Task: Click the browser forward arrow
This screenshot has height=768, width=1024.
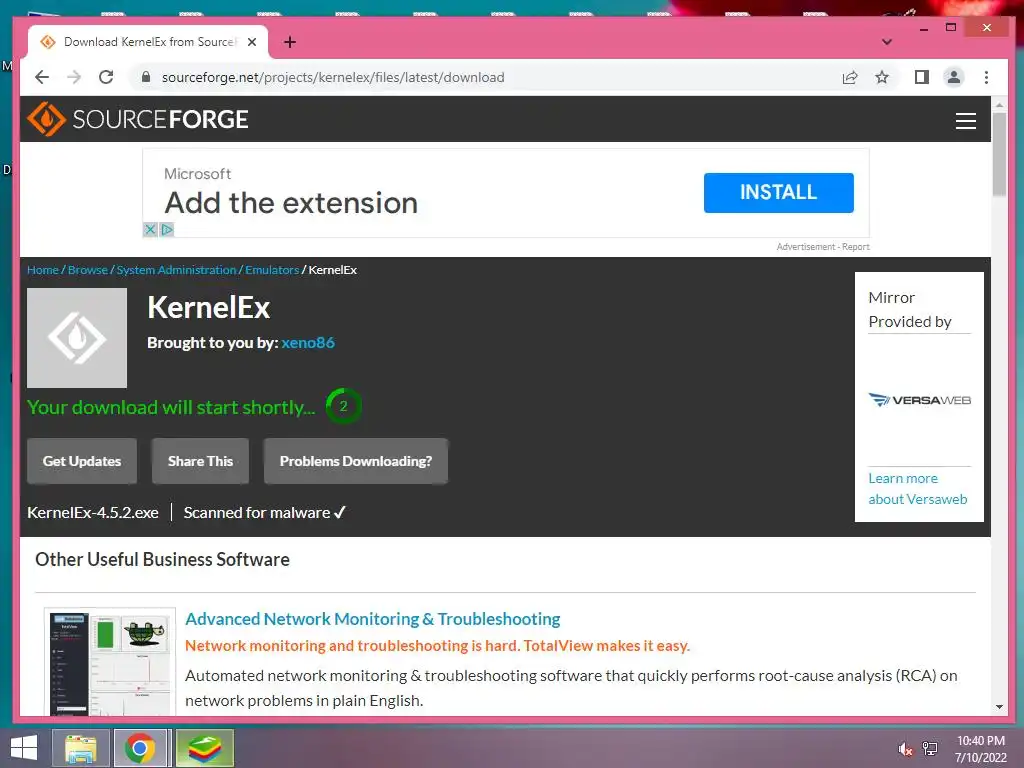Action: tap(74, 77)
